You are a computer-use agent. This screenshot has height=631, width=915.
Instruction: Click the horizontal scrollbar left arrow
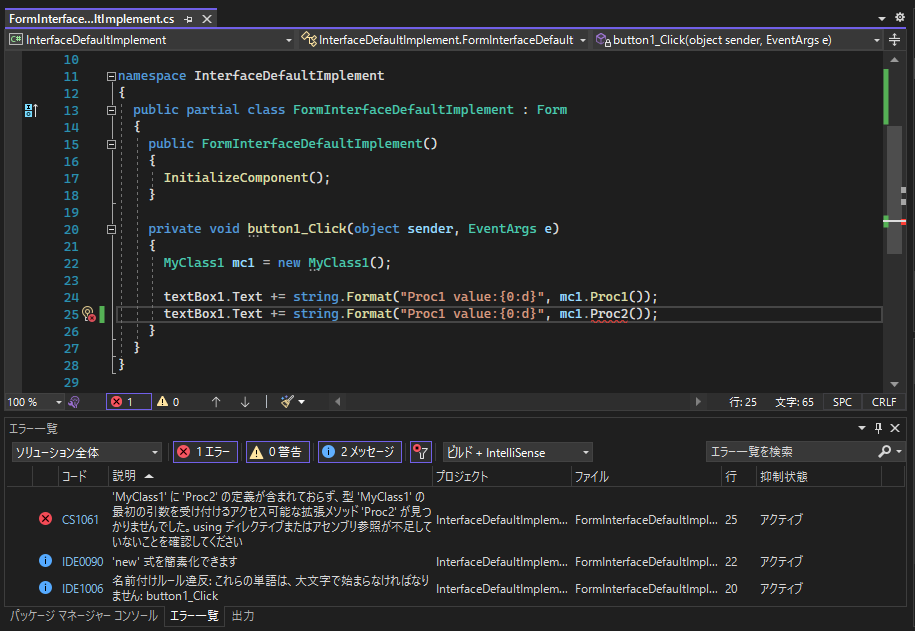337,402
